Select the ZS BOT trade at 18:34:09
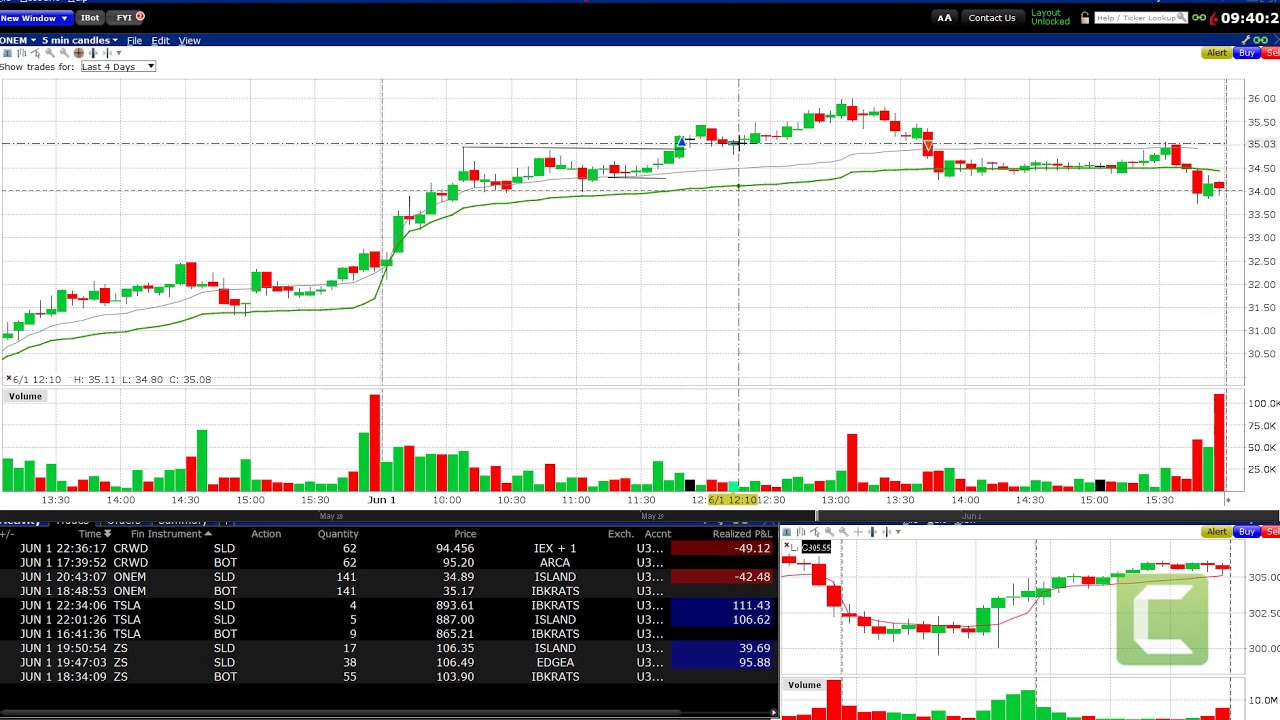Viewport: 1280px width, 720px height. pos(388,677)
